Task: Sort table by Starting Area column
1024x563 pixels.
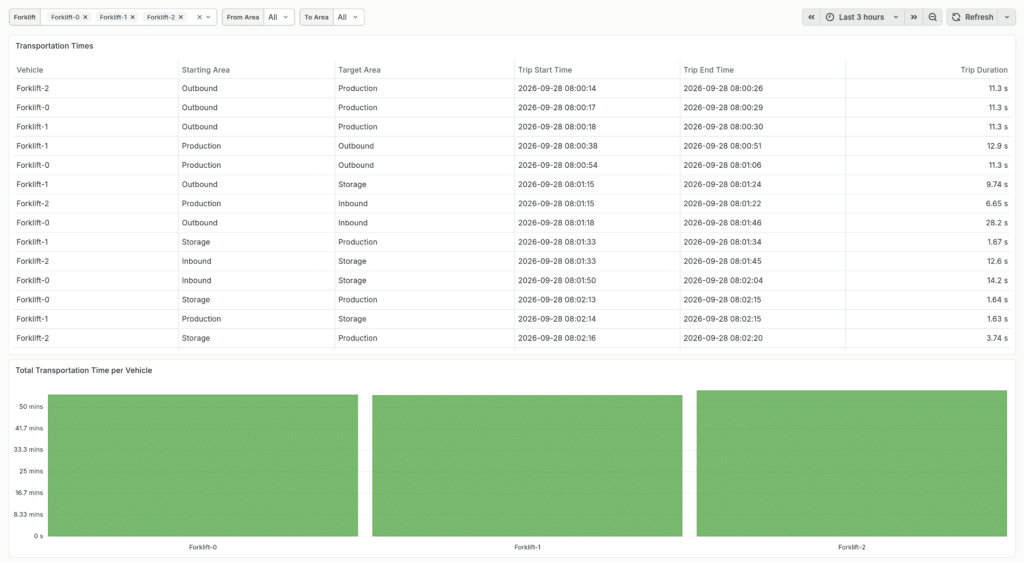Action: pyautogui.click(x=206, y=70)
